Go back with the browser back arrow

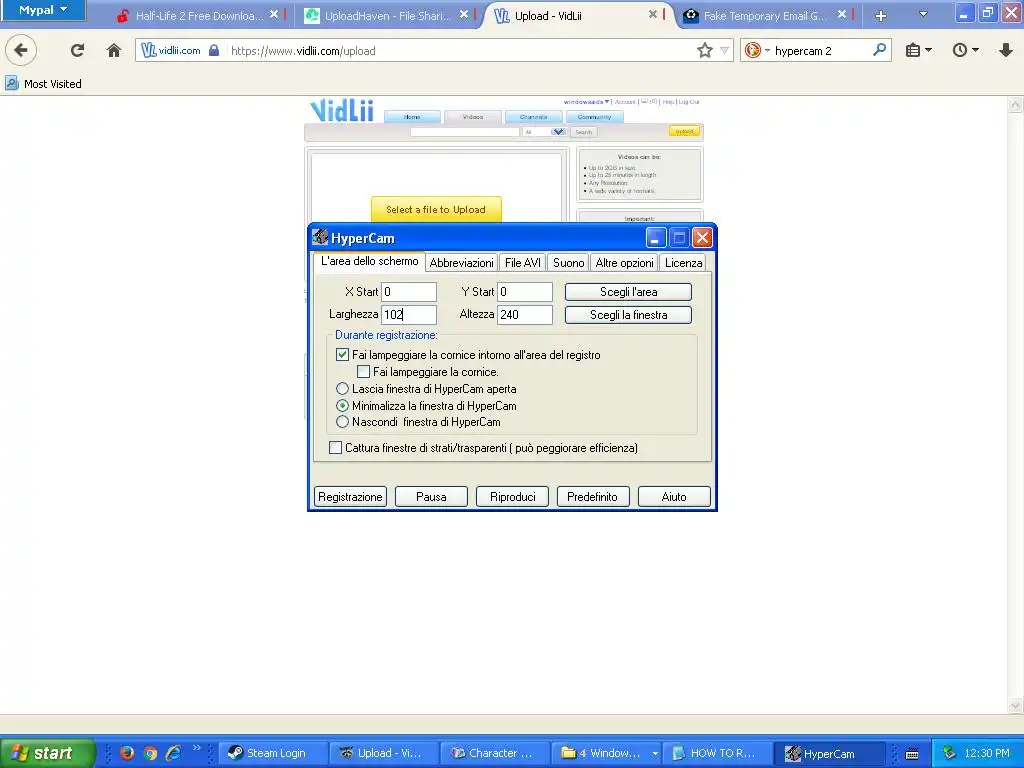21,50
